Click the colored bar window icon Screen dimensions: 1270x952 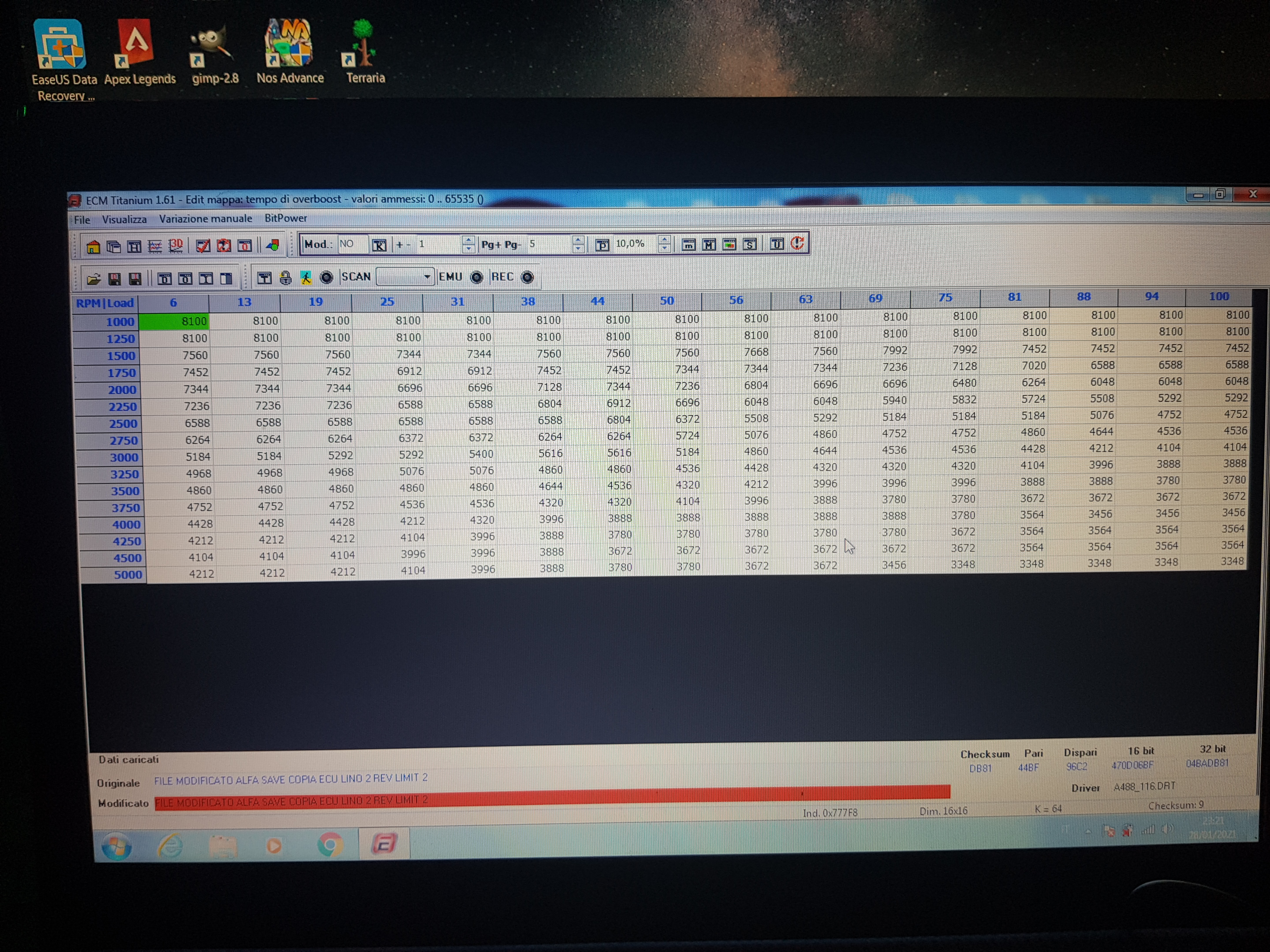pyautogui.click(x=729, y=245)
